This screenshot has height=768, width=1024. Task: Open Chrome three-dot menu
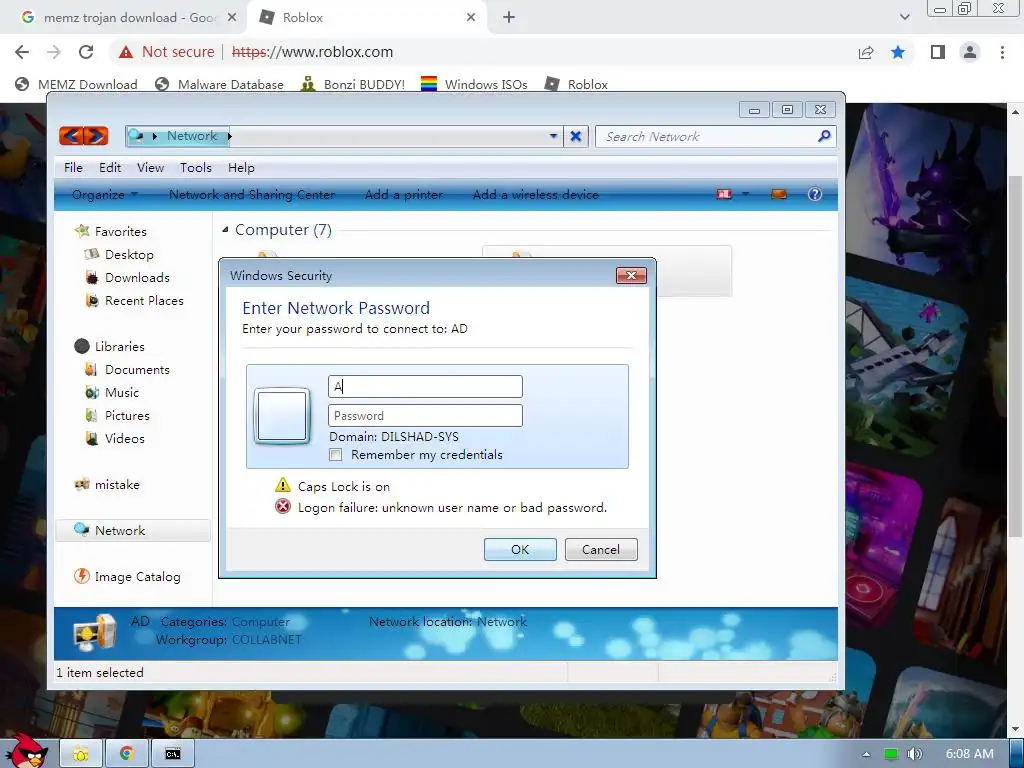click(1002, 52)
